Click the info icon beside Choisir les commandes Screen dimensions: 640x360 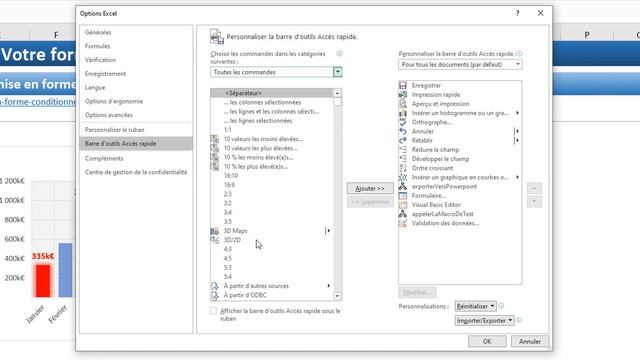click(x=339, y=53)
